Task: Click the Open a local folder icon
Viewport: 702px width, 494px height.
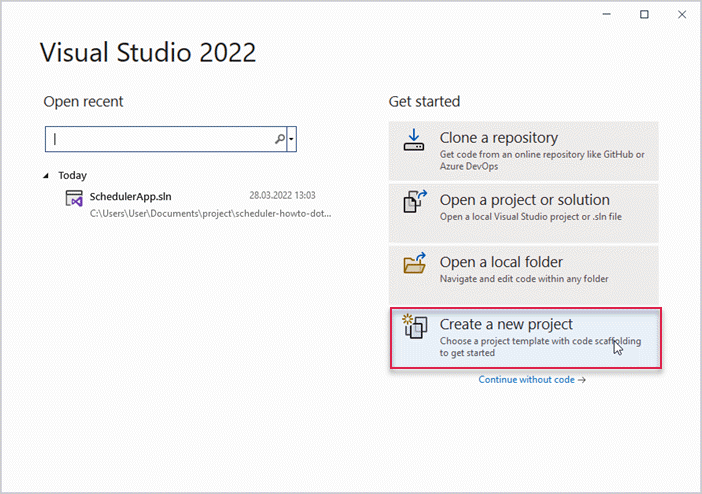Action: pyautogui.click(x=414, y=264)
